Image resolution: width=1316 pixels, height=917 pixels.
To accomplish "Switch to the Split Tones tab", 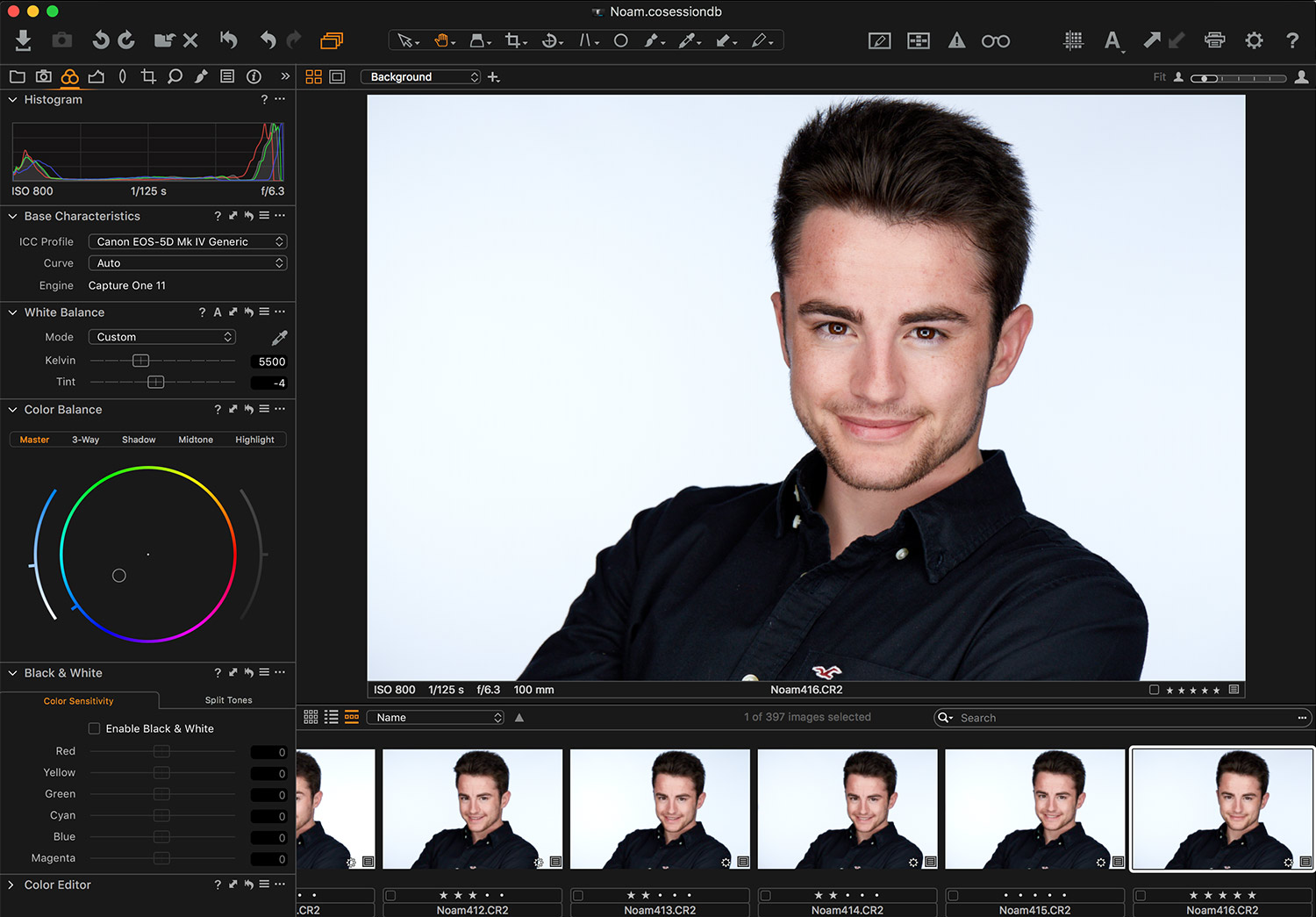I will coord(228,700).
